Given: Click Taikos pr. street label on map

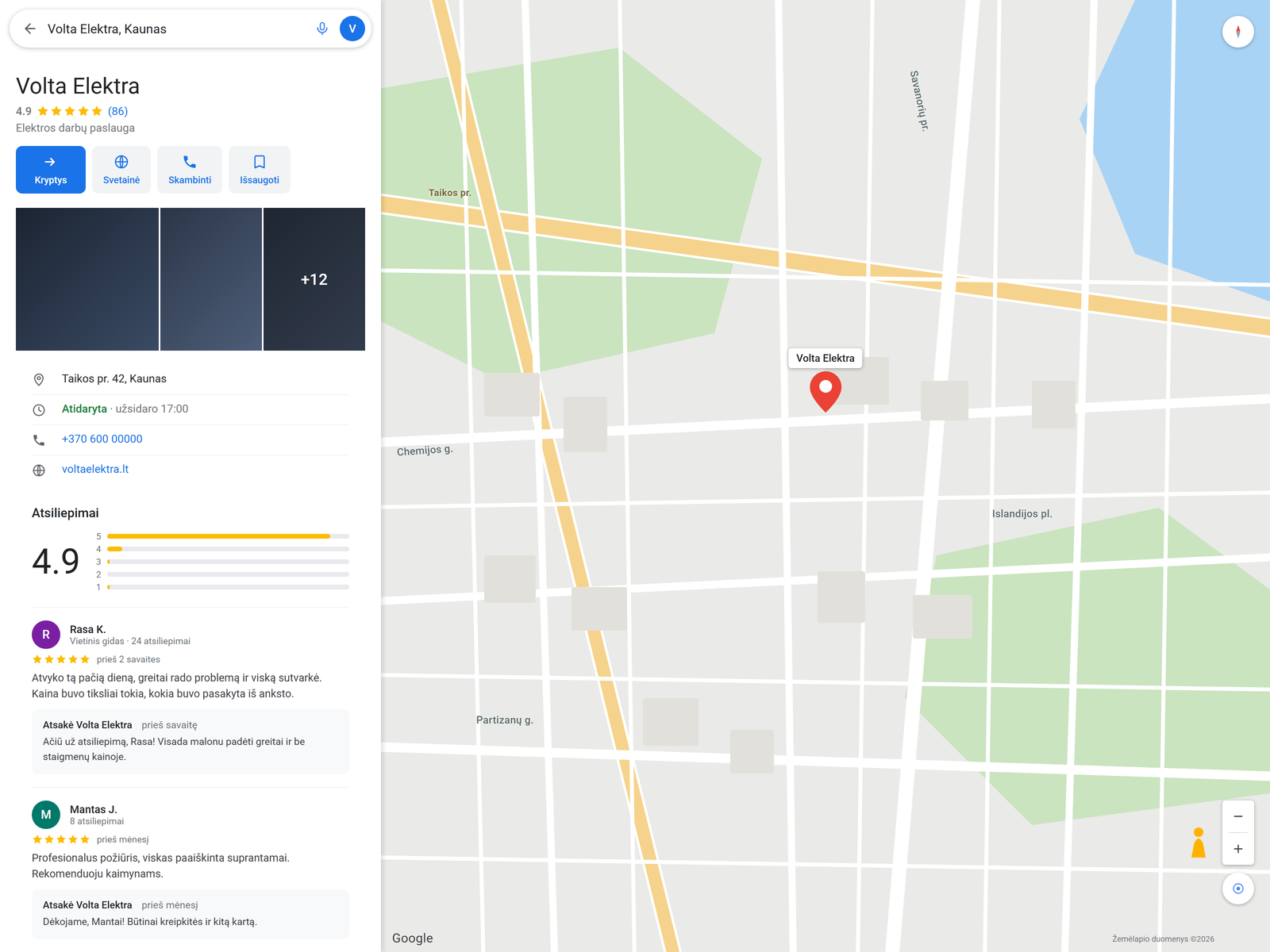Looking at the screenshot, I should coord(449,193).
